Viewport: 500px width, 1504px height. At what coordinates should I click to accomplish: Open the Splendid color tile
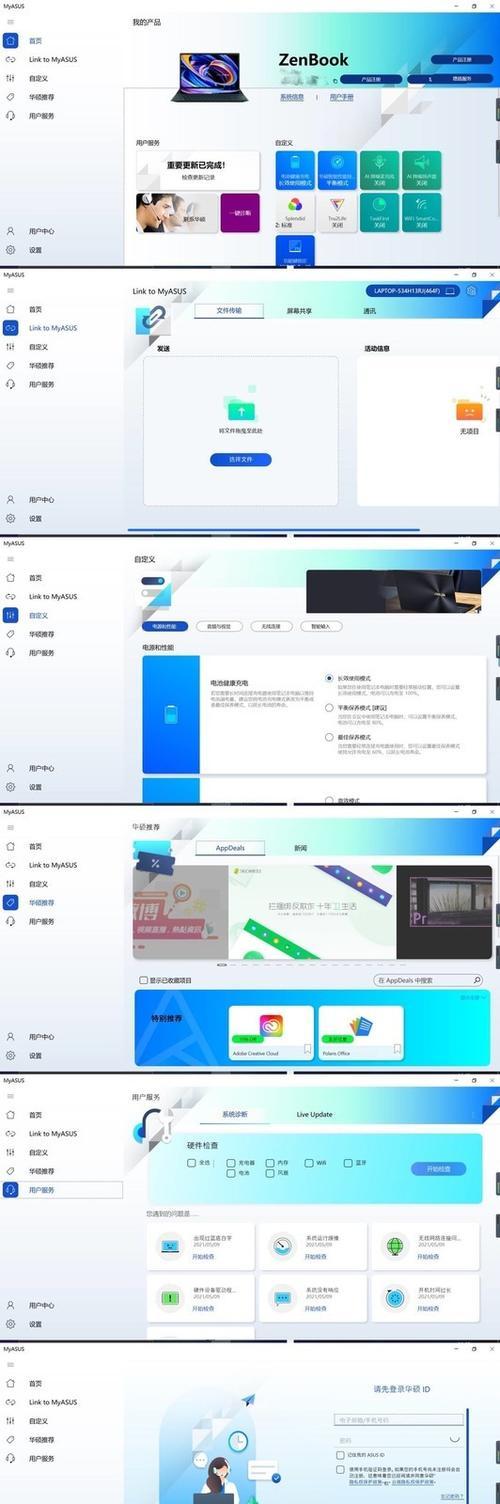[295, 213]
